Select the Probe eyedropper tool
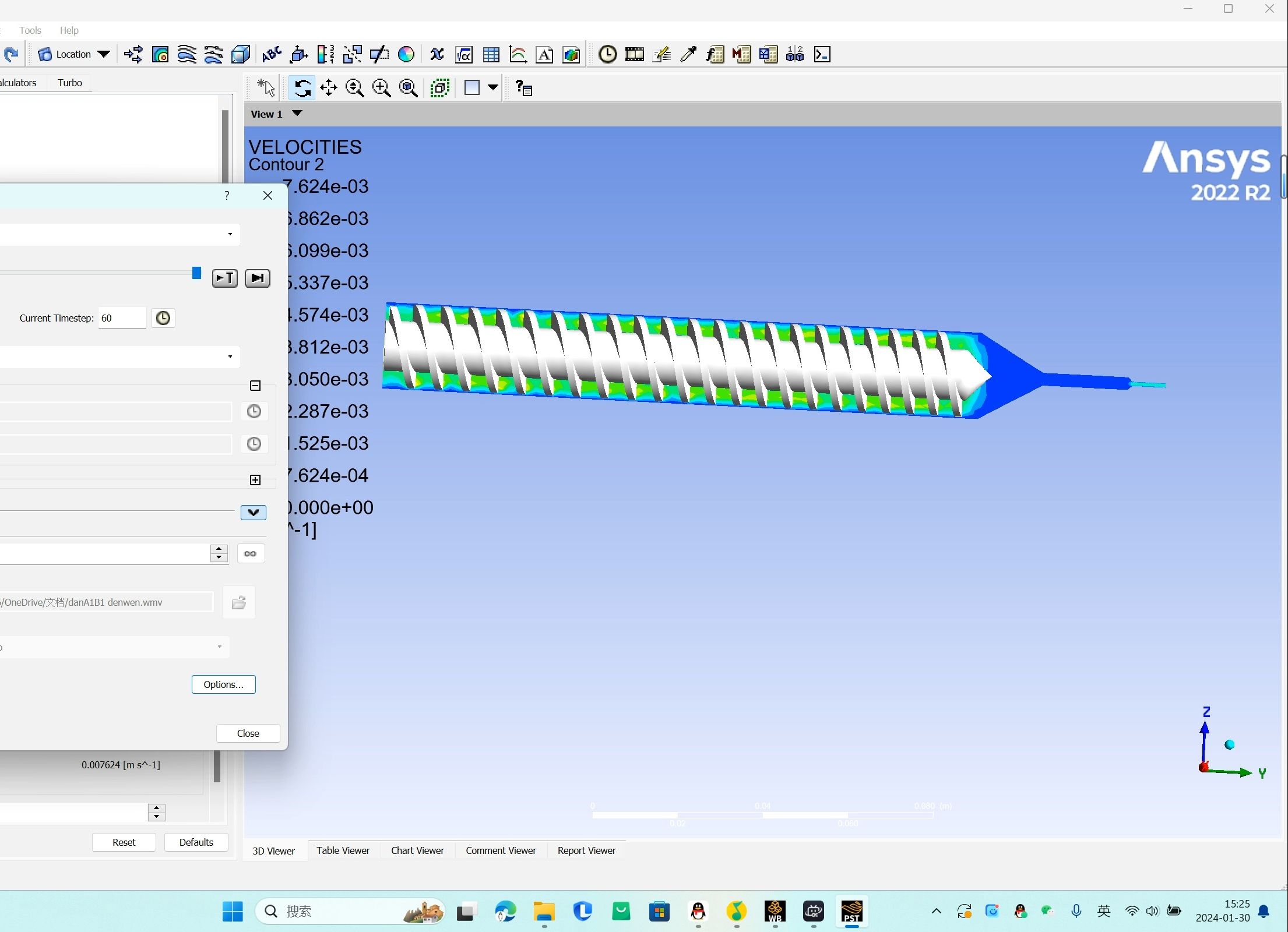This screenshot has height=932, width=1288. (x=688, y=55)
